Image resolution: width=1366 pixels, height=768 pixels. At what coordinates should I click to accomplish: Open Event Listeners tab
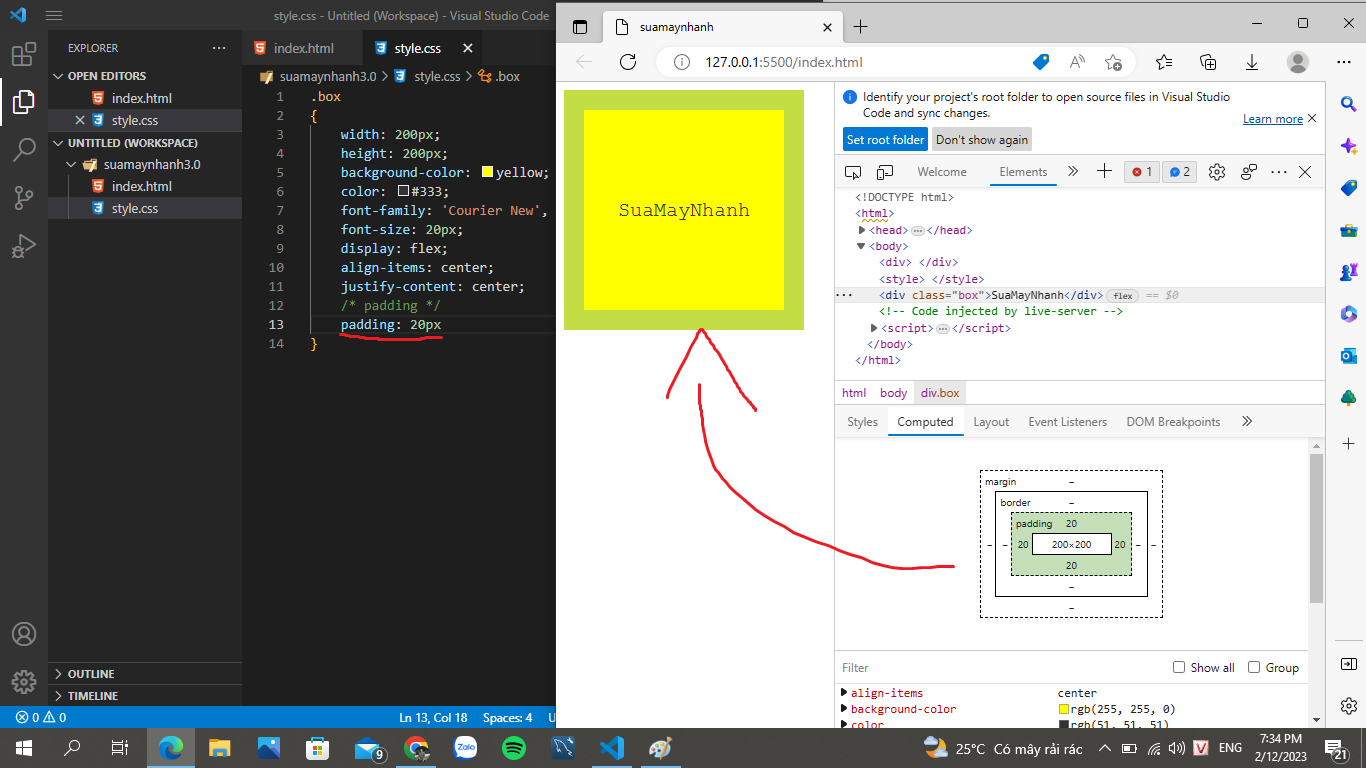[1068, 422]
